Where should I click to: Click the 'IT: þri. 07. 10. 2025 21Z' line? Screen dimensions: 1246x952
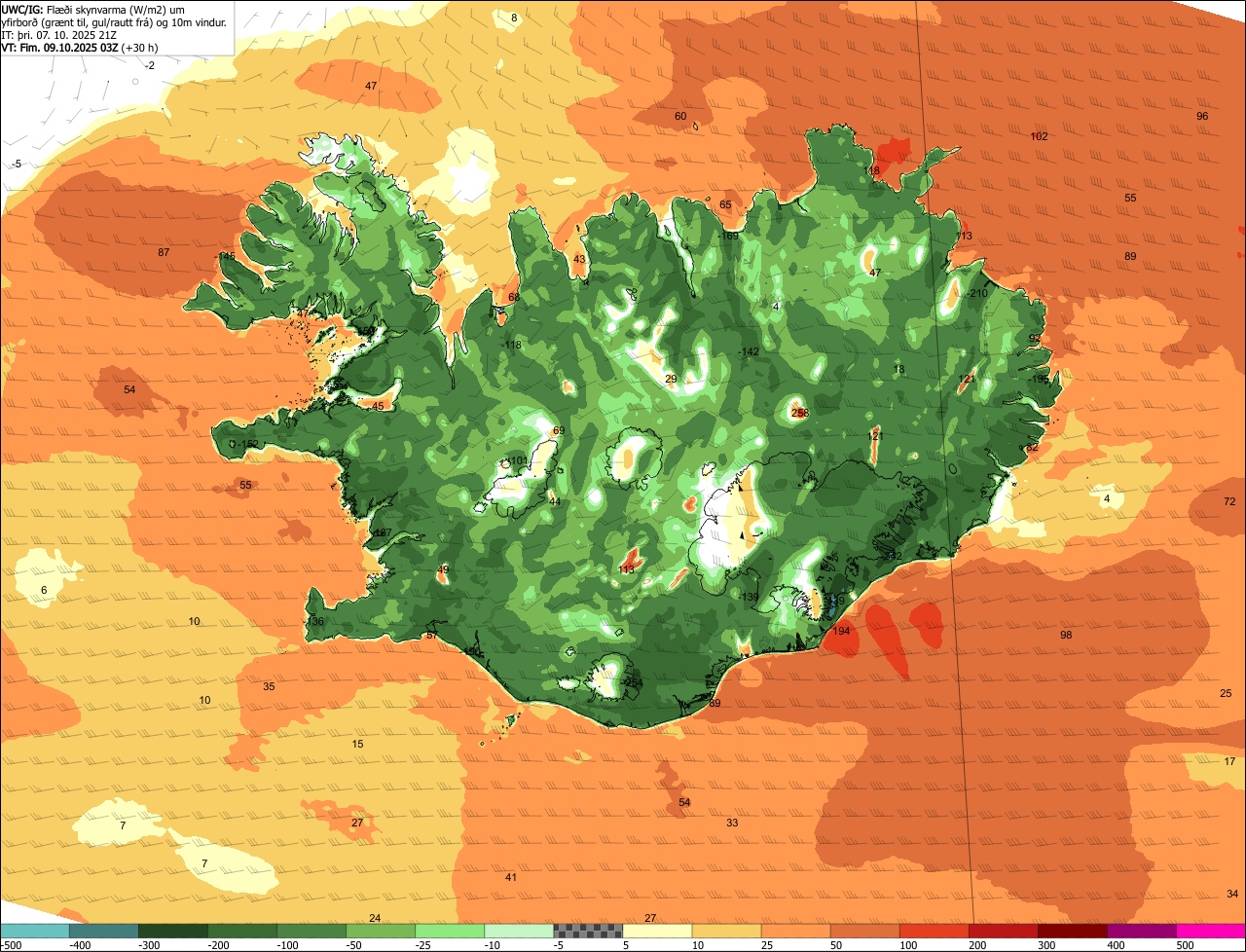point(59,34)
